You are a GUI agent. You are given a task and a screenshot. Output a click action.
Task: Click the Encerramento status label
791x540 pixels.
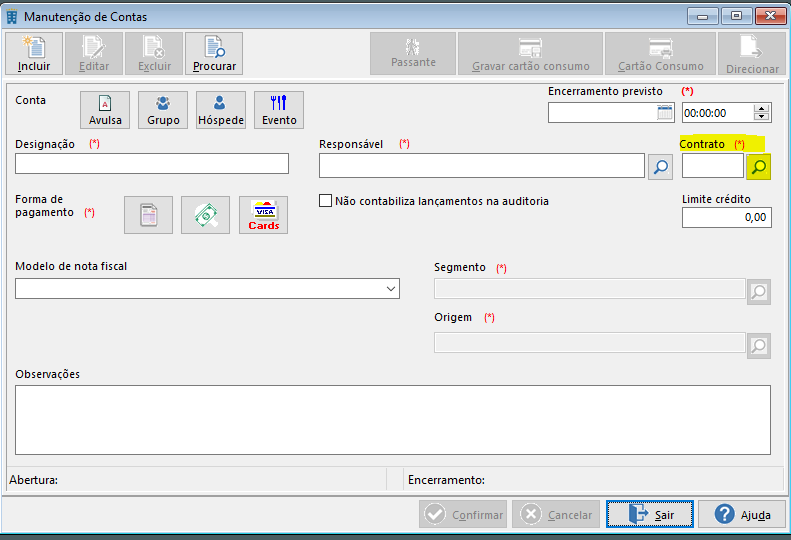(446, 480)
